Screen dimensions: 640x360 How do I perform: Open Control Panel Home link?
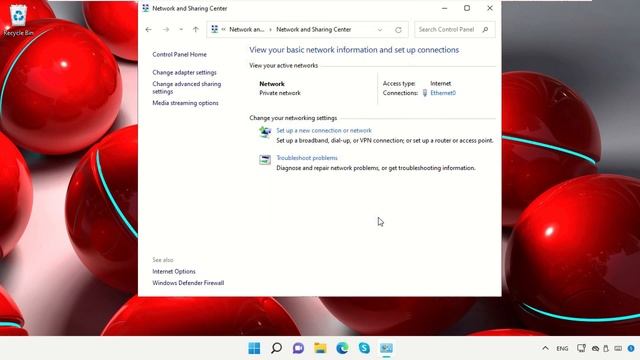(180, 54)
